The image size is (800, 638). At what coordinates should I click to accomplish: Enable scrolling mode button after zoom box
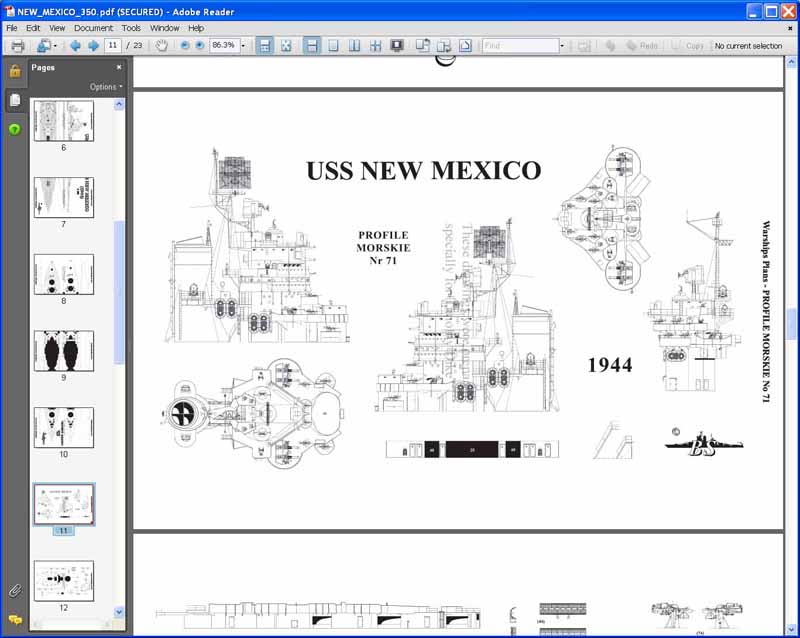pyautogui.click(x=264, y=46)
